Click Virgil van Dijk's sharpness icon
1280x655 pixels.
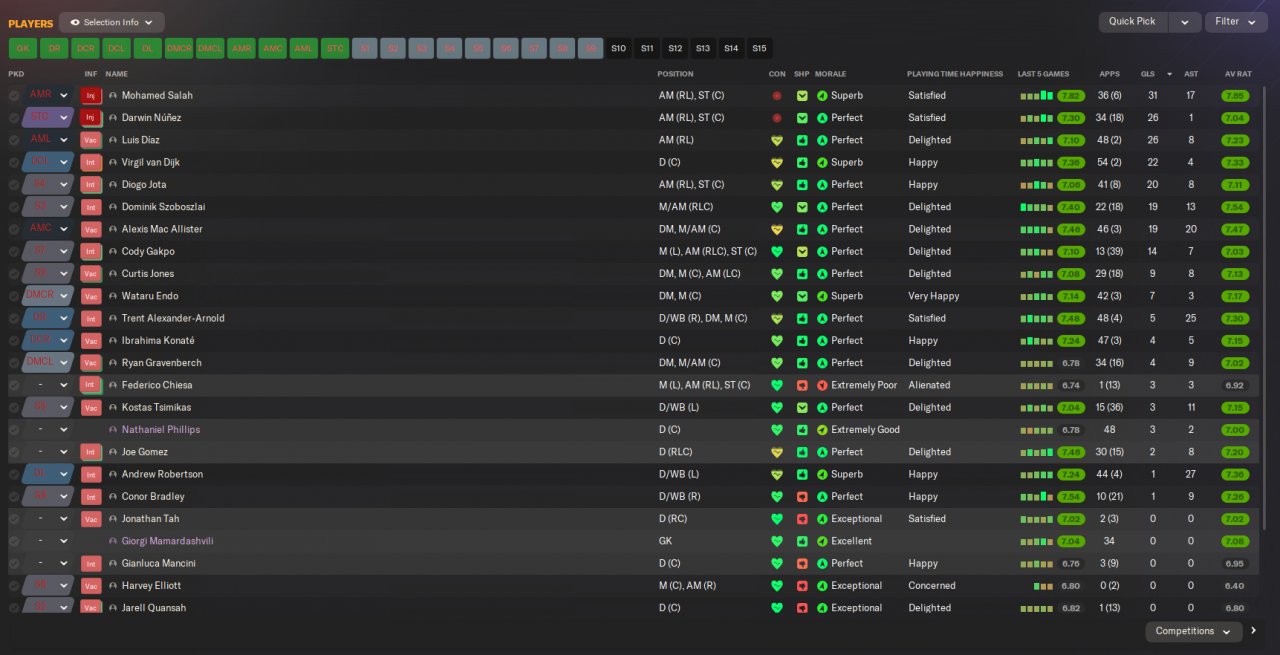pyautogui.click(x=802, y=162)
